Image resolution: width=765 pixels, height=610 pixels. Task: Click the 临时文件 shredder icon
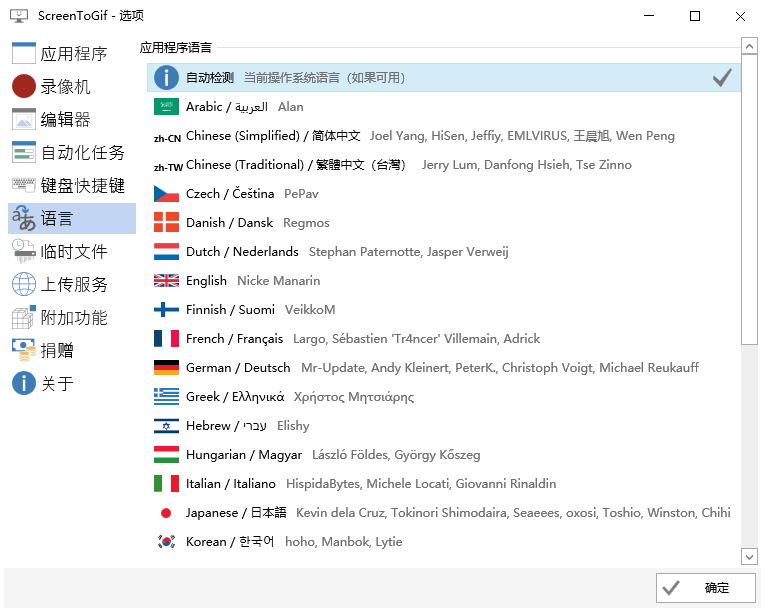click(x=23, y=251)
